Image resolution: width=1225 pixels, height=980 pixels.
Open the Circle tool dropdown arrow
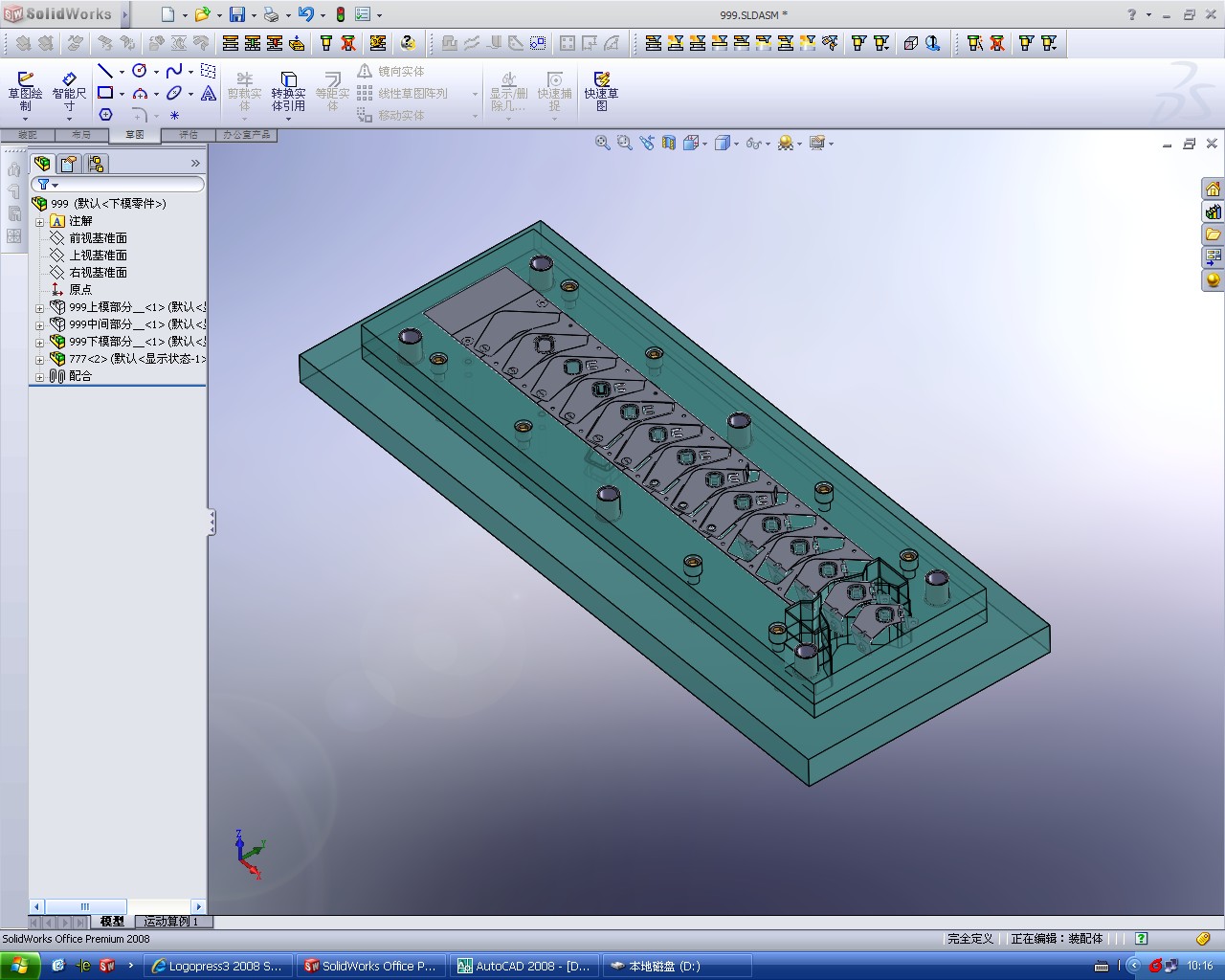click(x=156, y=73)
